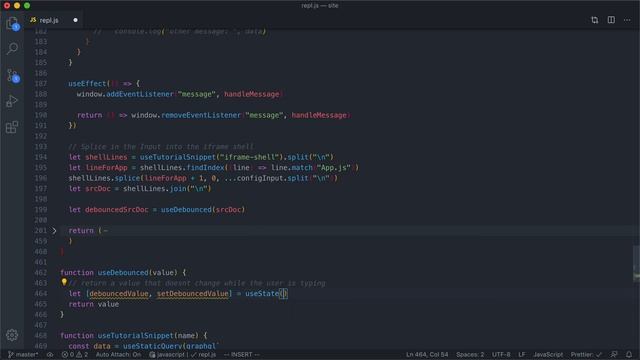Click the Ln 464, Col 54 cursor position
Viewport: 640px width, 360px height.
pos(427,355)
